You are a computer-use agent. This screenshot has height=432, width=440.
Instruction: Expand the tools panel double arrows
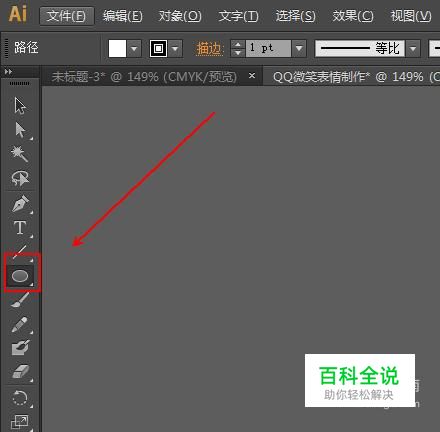(x=8, y=71)
